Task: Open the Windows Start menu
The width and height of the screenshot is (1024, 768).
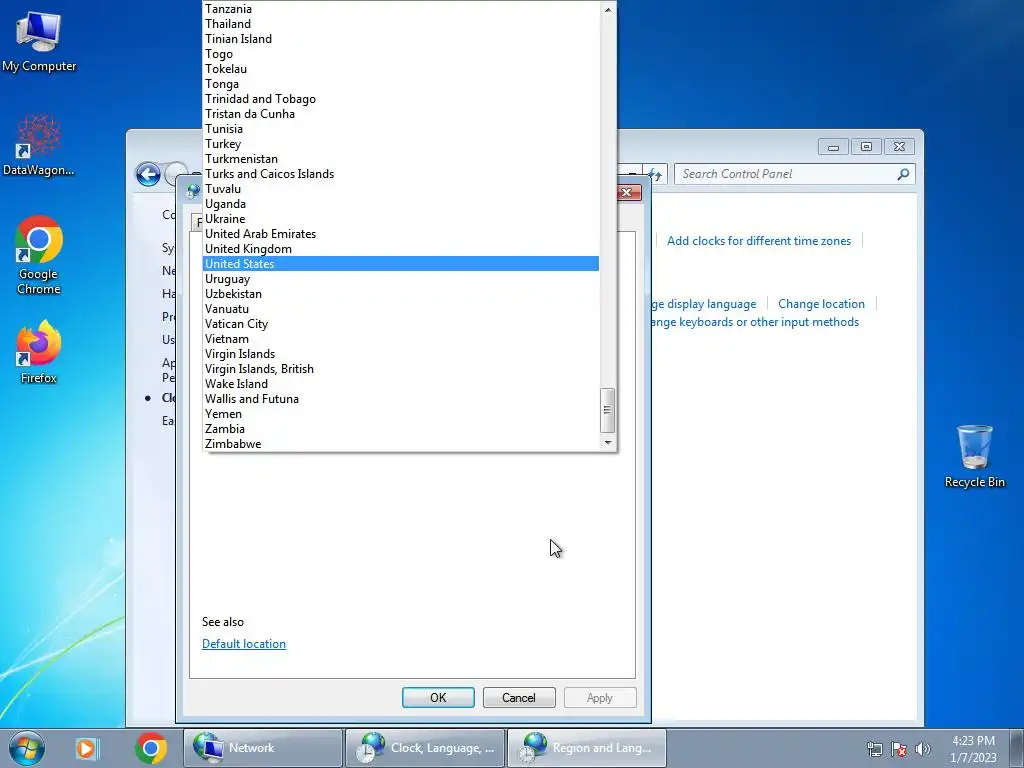Action: (x=27, y=748)
